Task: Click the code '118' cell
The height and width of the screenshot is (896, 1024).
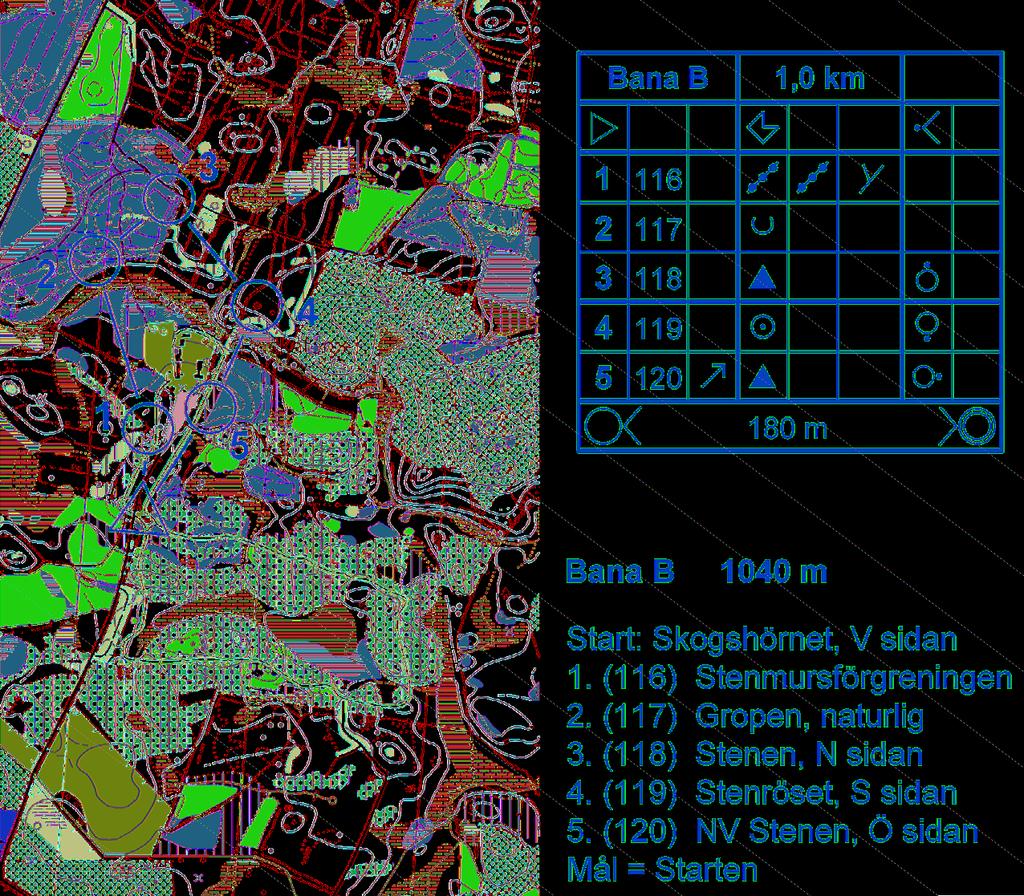Action: [658, 278]
